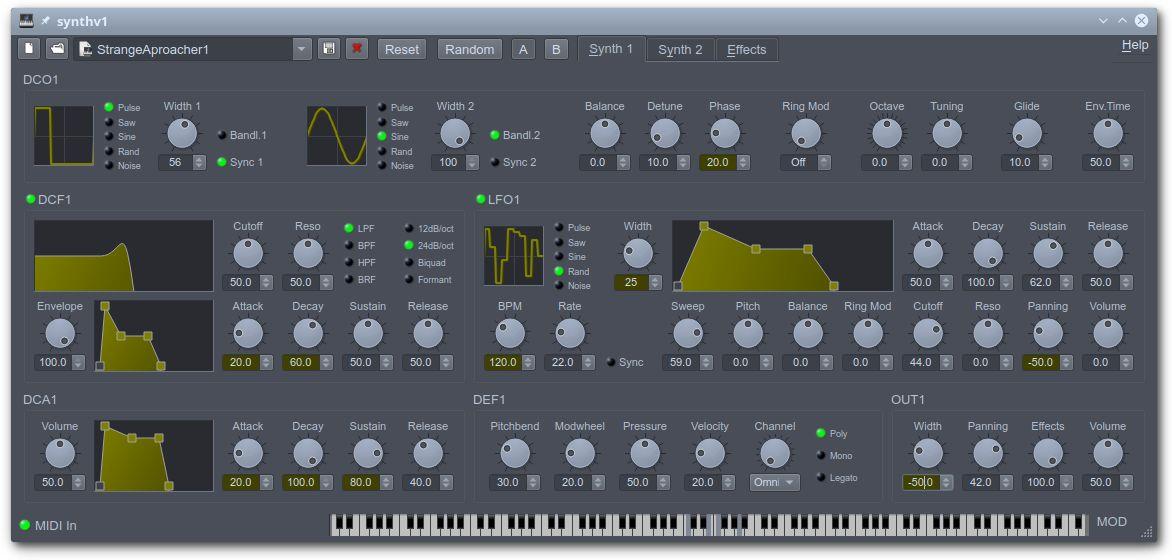This screenshot has height=560, width=1172.
Task: Click the Env.Time knob
Action: coord(1108,134)
